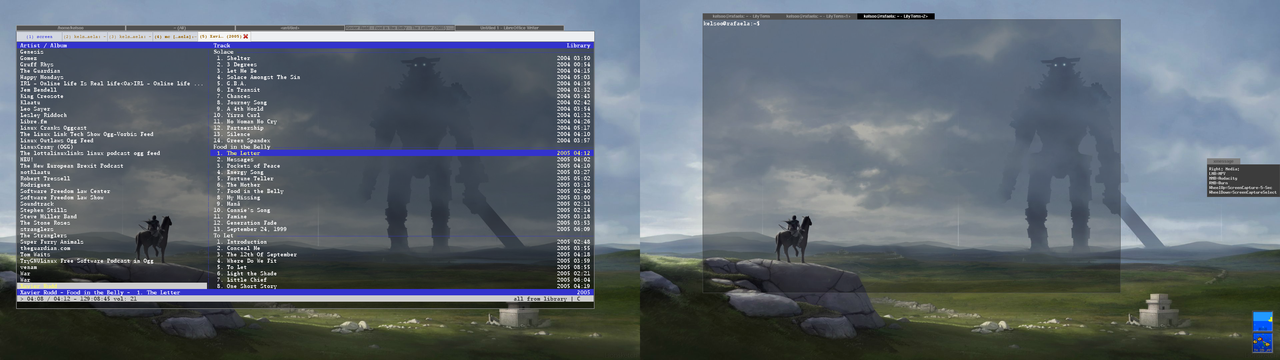Viewport: 1280px width, 360px height.
Task: Activate the right terminal's active tab
Action: point(895,16)
